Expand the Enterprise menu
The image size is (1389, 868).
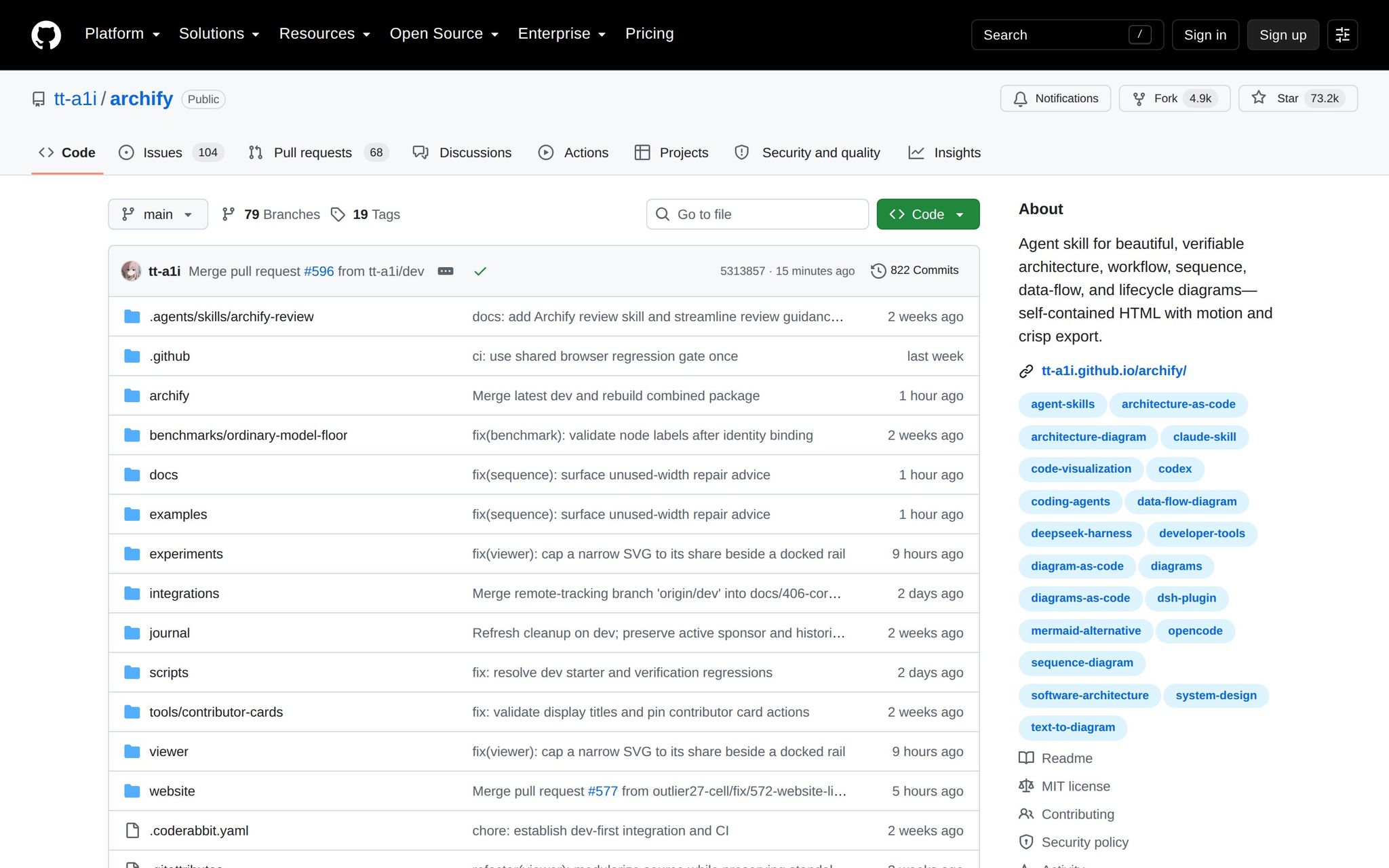pyautogui.click(x=562, y=34)
